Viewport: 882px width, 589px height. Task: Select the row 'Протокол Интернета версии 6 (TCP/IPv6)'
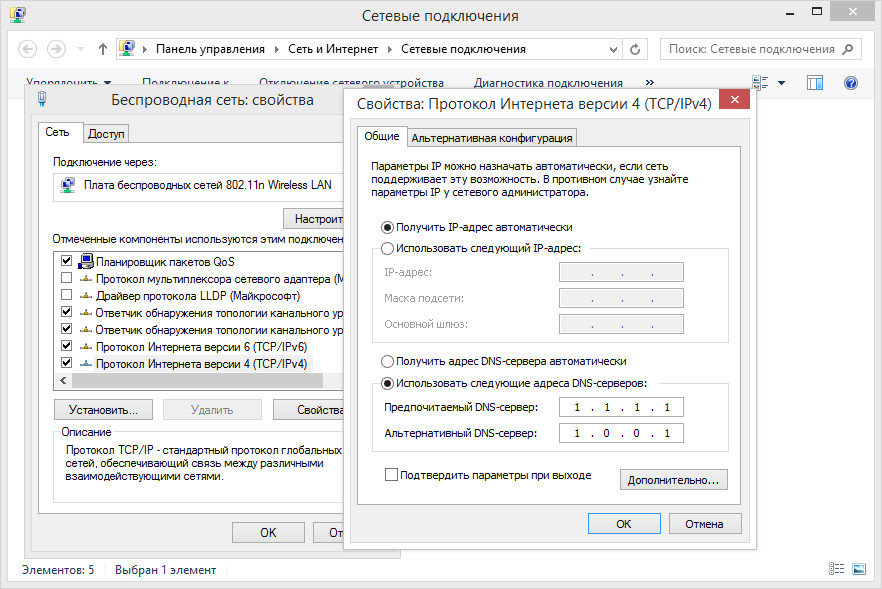[201, 347]
